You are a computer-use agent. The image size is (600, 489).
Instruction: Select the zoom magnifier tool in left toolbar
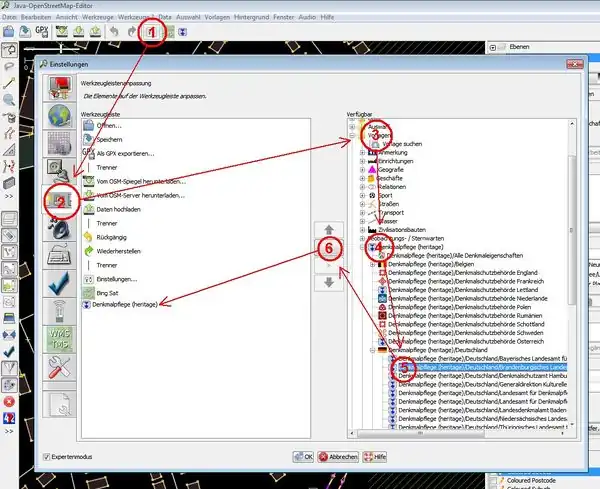(x=9, y=100)
